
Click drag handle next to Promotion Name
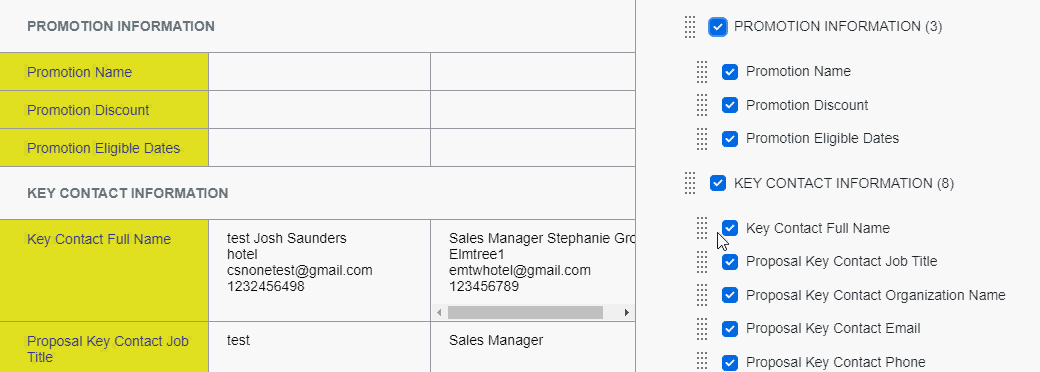point(702,72)
